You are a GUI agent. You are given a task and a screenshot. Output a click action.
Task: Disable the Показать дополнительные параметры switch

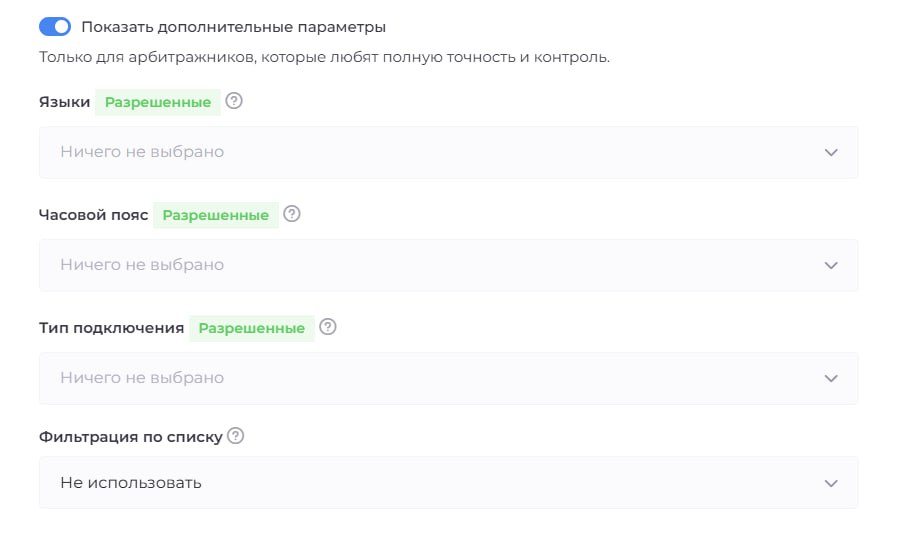click(x=55, y=27)
